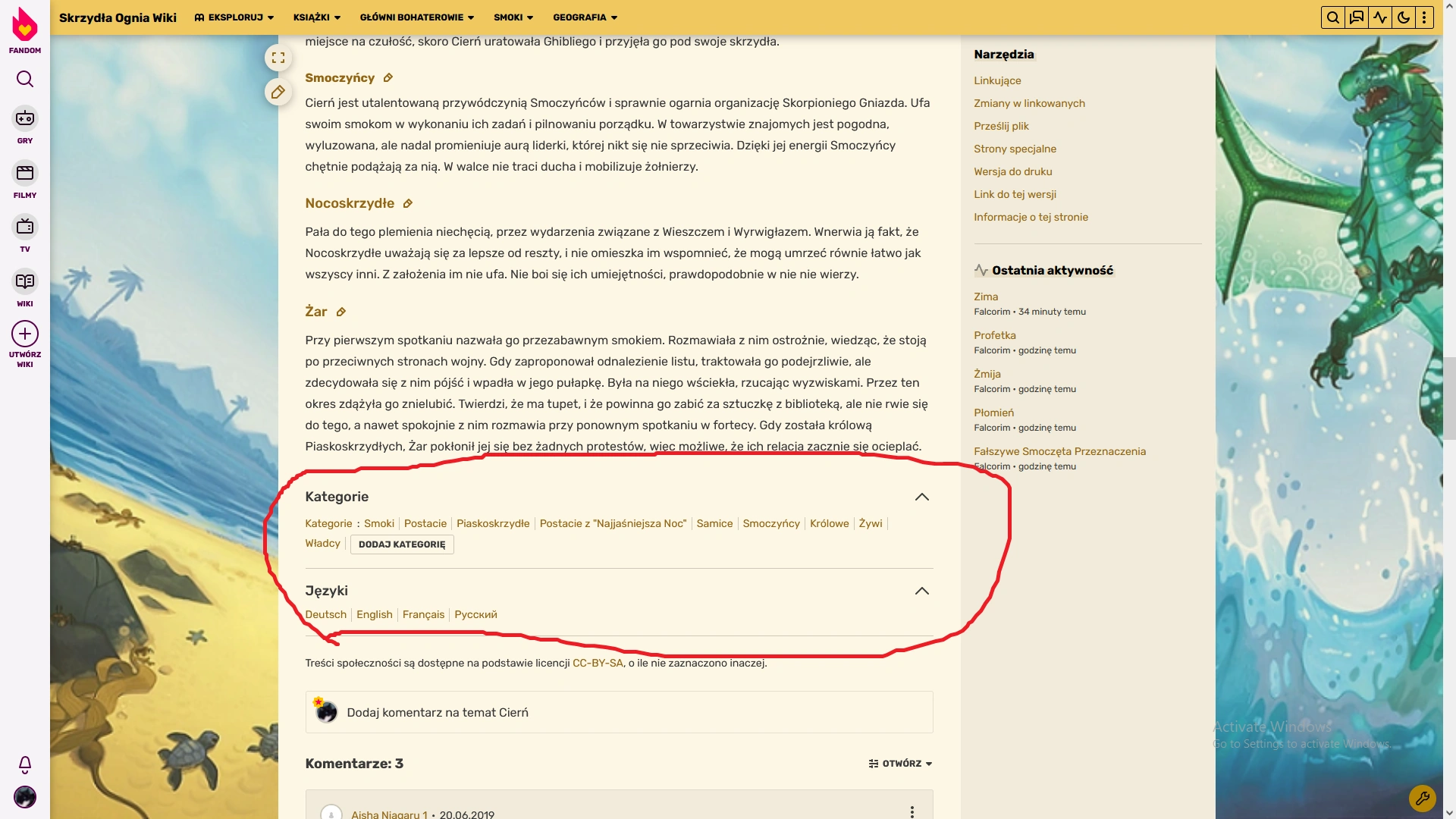Open the Otwórz comments sort dropdown
Viewport: 1456px width, 819px height.
tap(900, 764)
